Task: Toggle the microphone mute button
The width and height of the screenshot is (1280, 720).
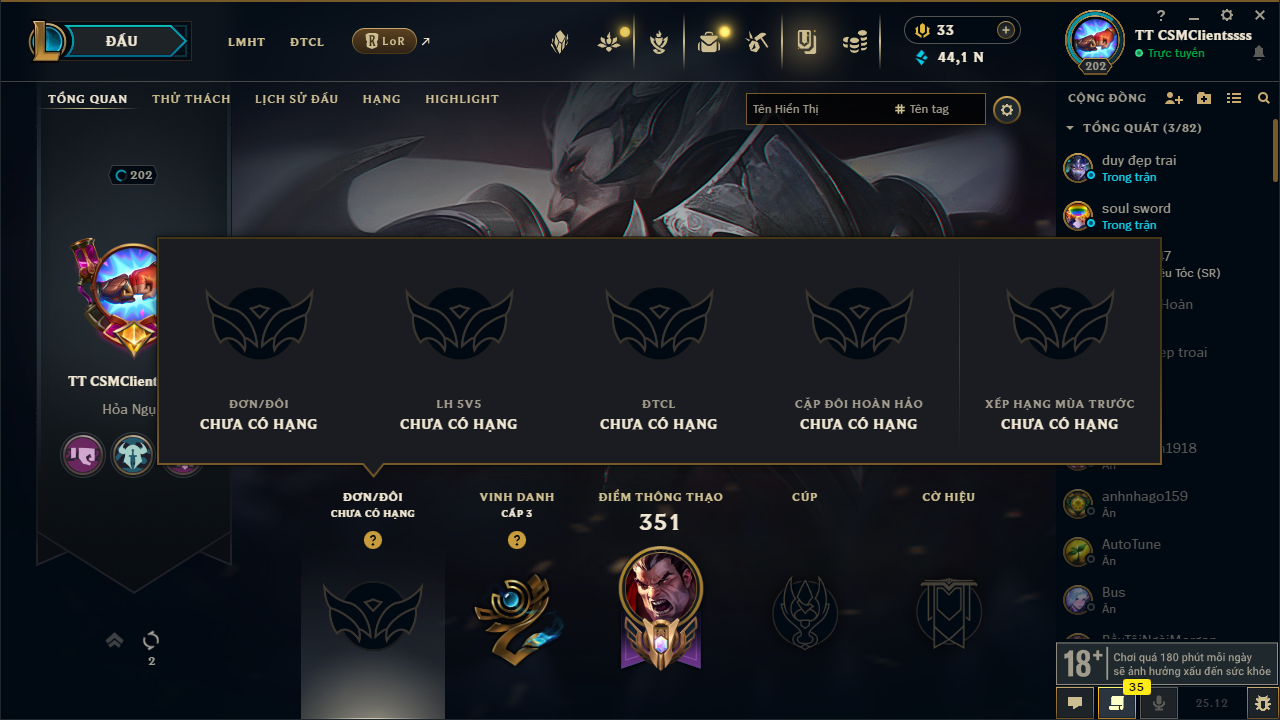Action: point(1159,703)
